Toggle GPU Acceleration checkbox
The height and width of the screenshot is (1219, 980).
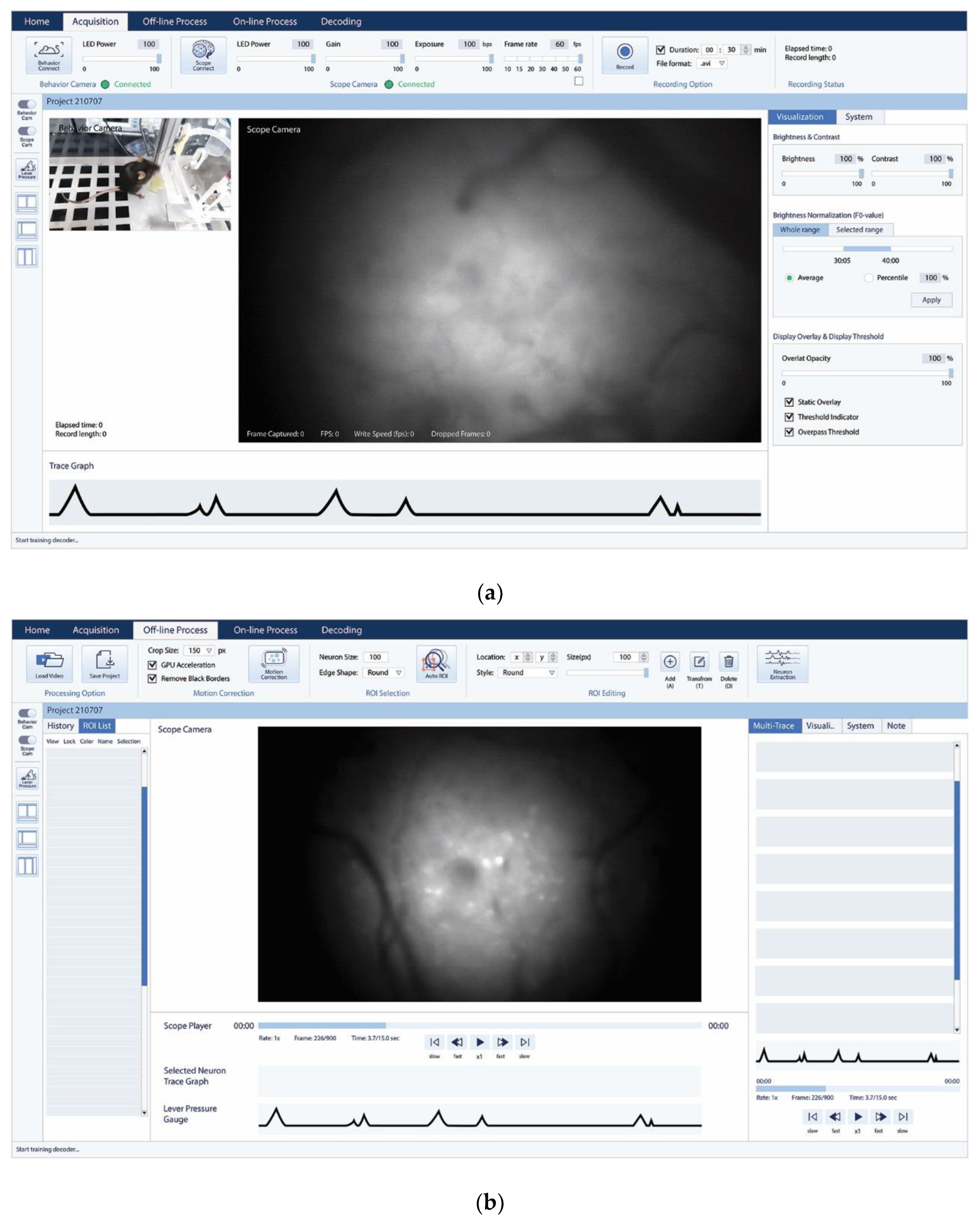click(152, 665)
